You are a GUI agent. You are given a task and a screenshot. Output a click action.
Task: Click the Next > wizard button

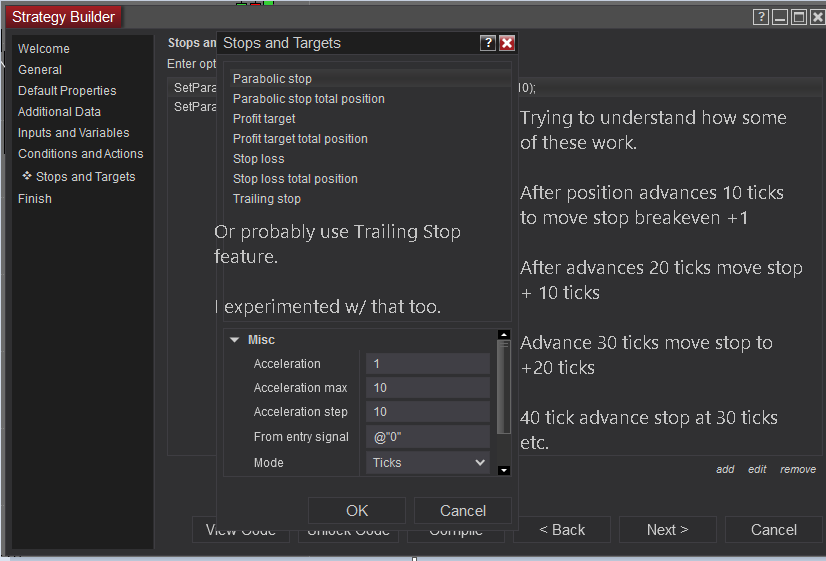click(x=667, y=530)
